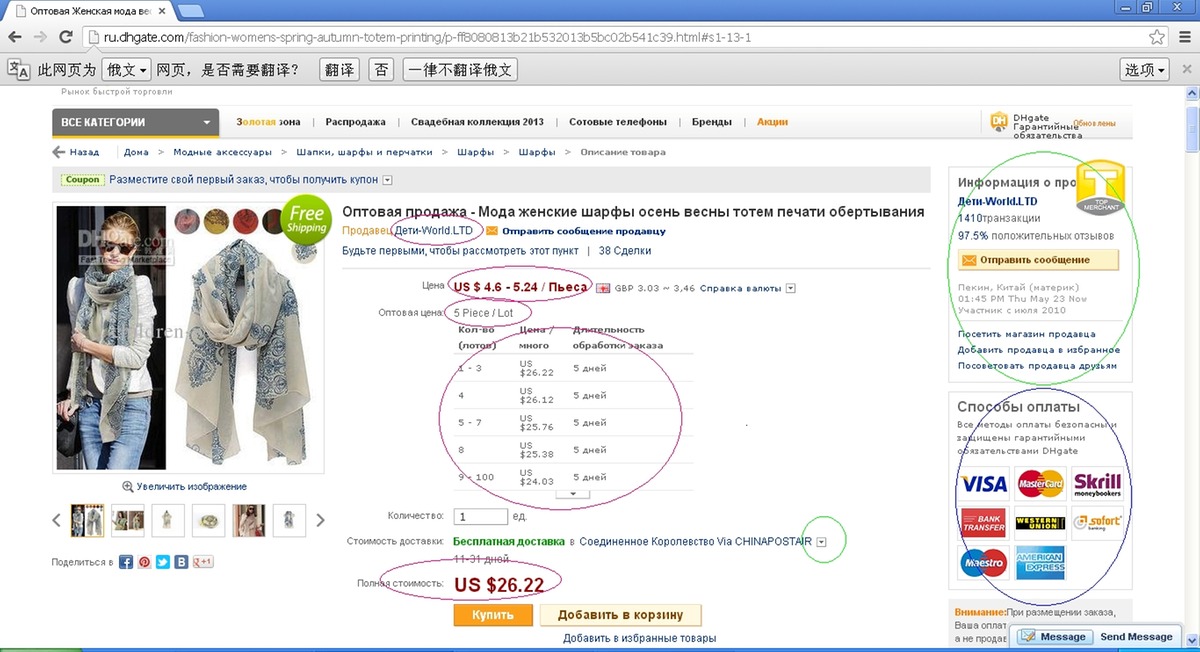Open the currency reference dropdown
This screenshot has width=1200, height=652.
tap(790, 288)
